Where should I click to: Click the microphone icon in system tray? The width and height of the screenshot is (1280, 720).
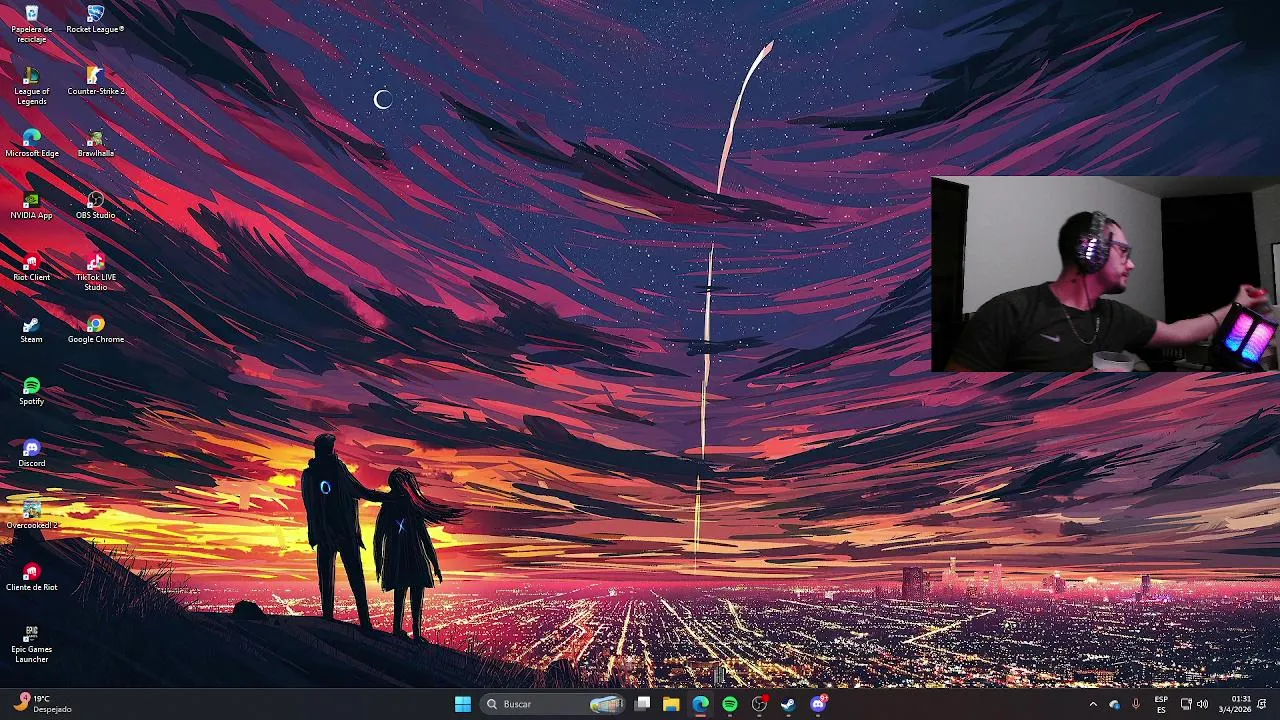(1136, 704)
